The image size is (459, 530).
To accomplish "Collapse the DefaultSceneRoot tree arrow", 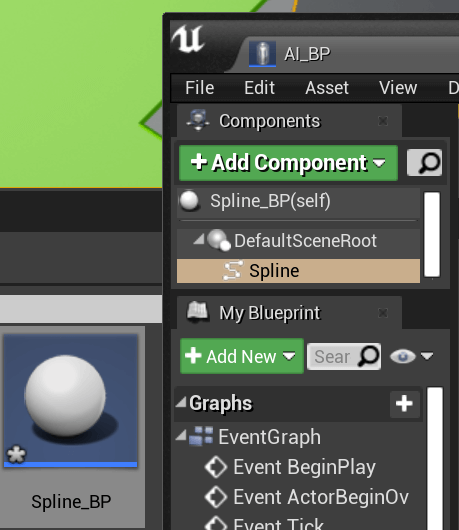I will [199, 240].
